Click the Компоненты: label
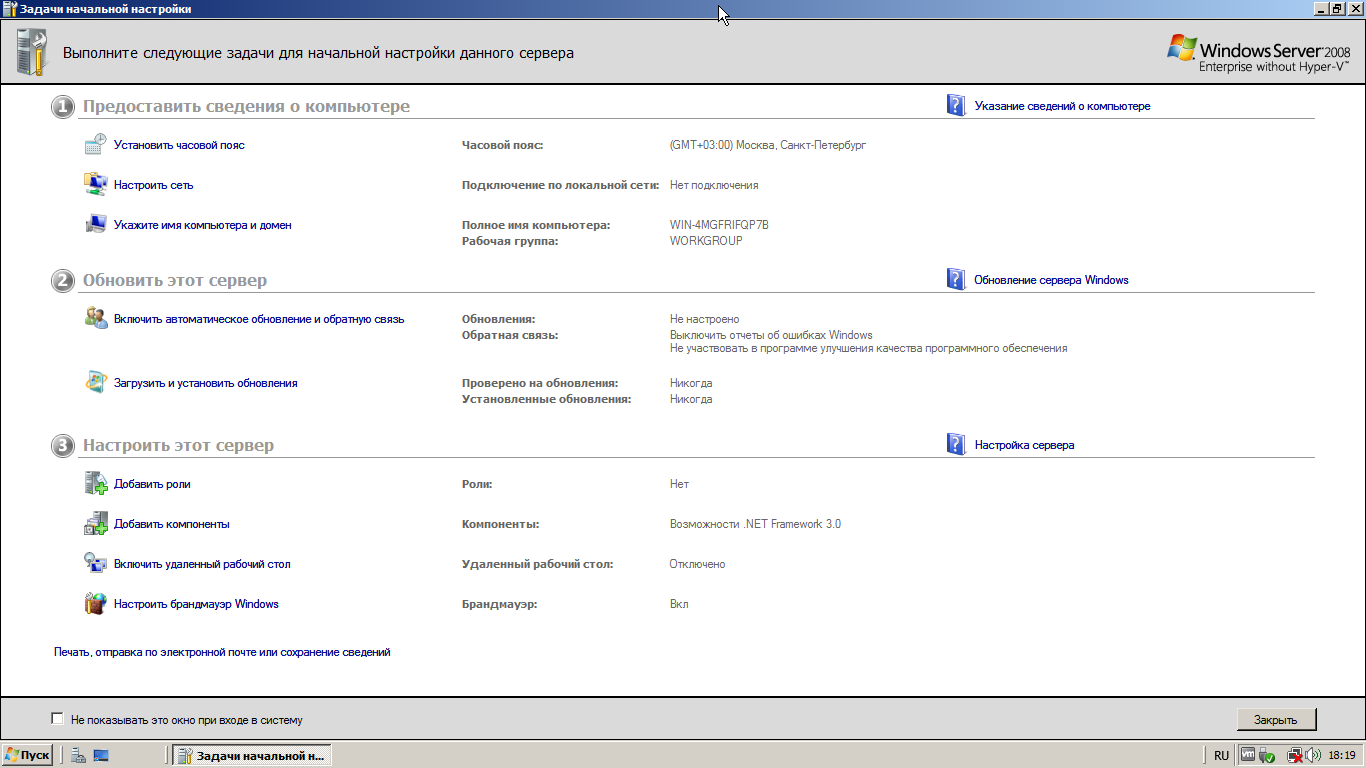The height and width of the screenshot is (768, 1366). pyautogui.click(x=500, y=524)
